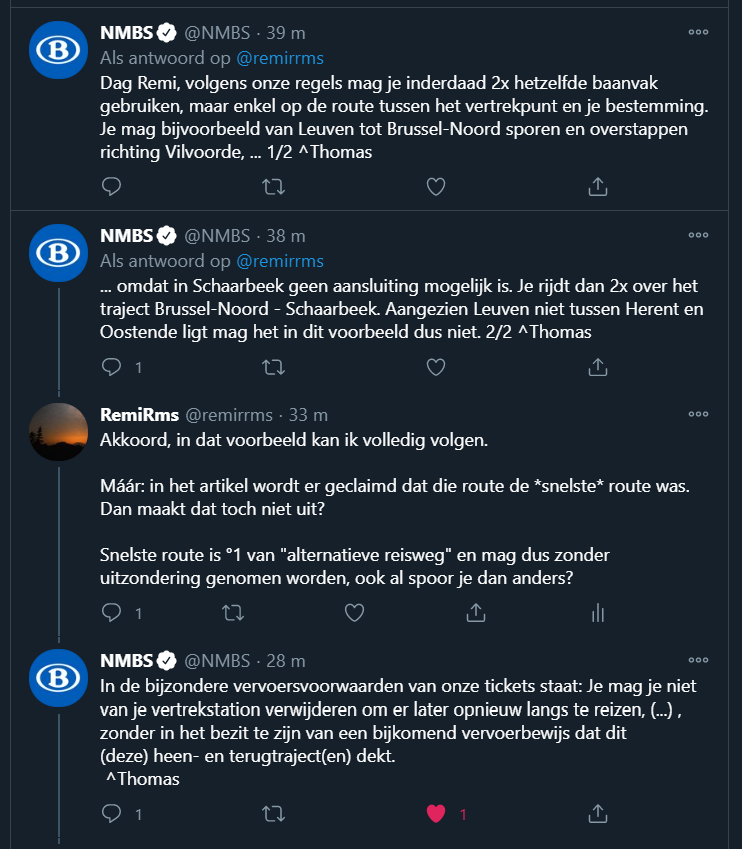Share the NMBS tweet ending 2/2 ^Thomas
This screenshot has width=742, height=849.
597,367
